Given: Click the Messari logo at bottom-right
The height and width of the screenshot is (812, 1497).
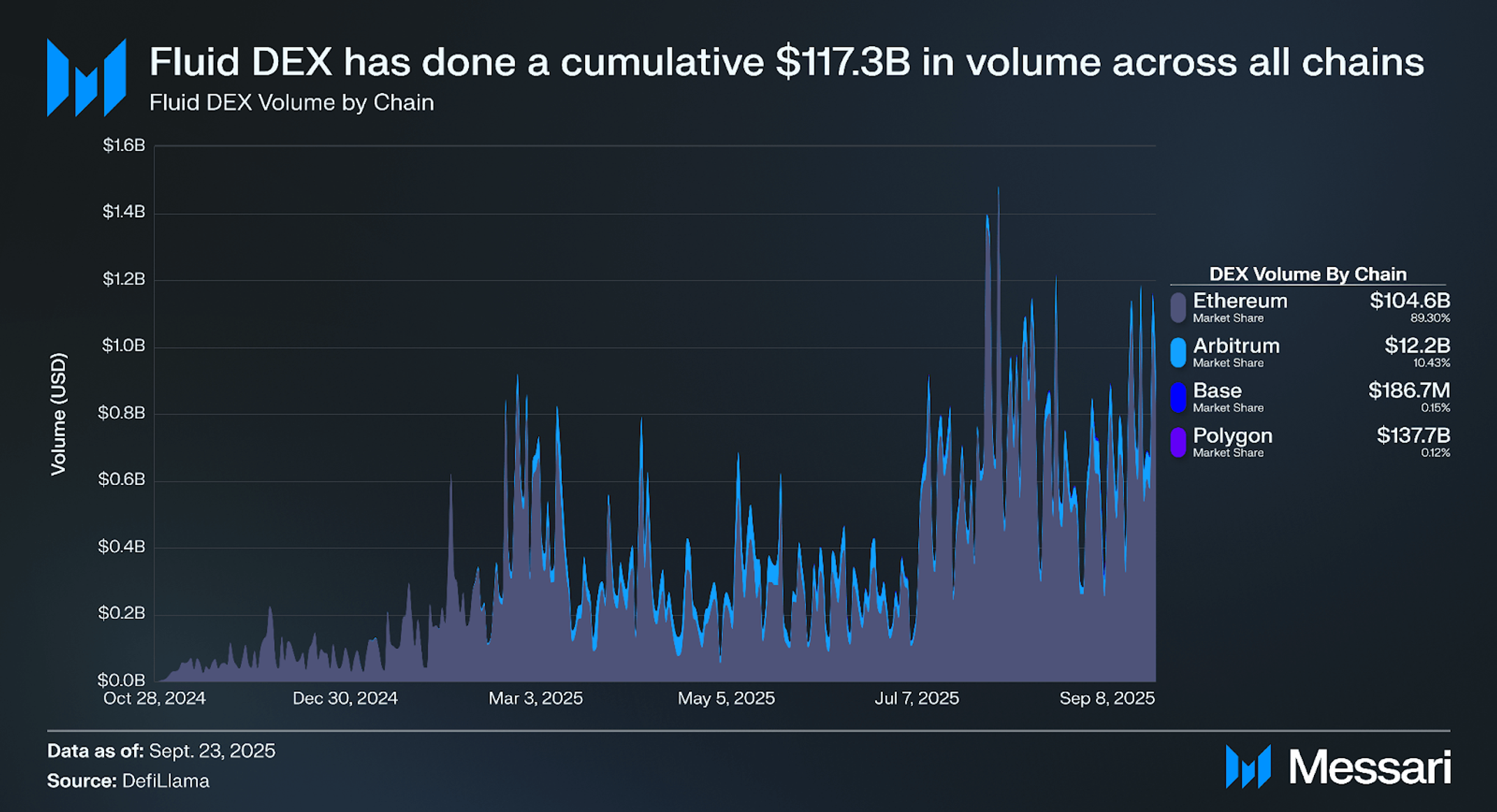Looking at the screenshot, I should [1338, 767].
